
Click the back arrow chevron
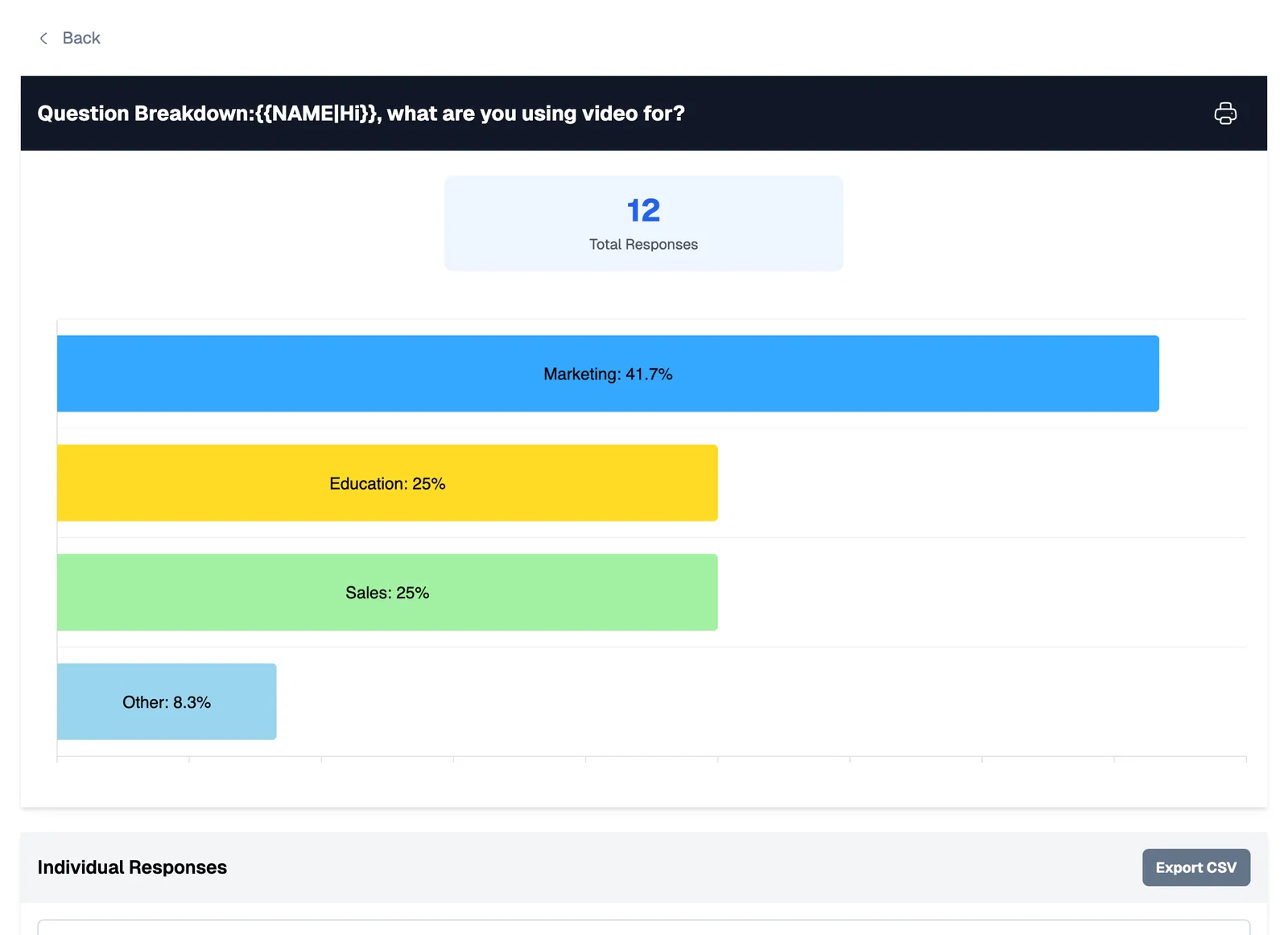[43, 39]
